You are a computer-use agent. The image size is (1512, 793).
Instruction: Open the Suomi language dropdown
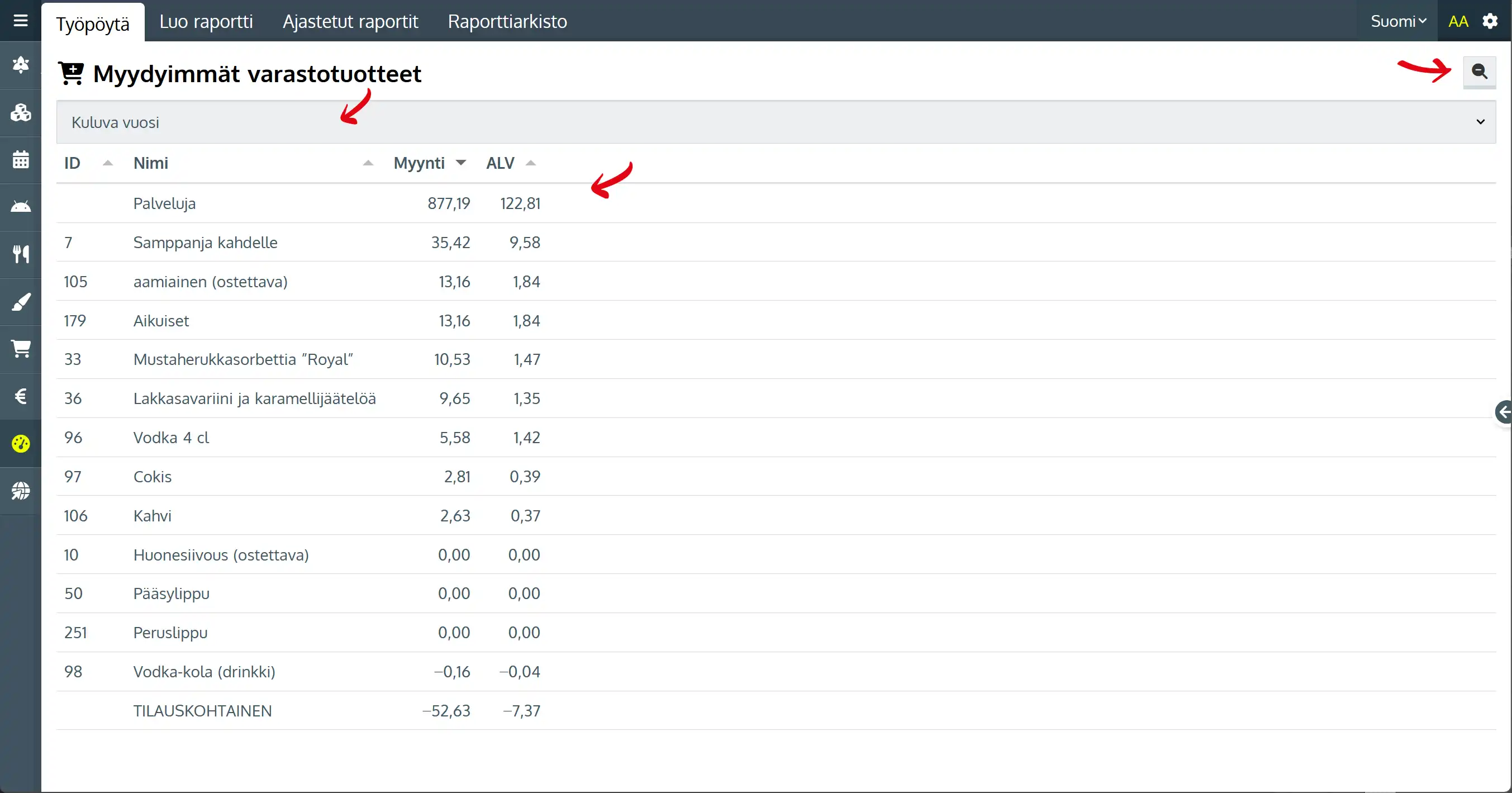tap(1398, 22)
